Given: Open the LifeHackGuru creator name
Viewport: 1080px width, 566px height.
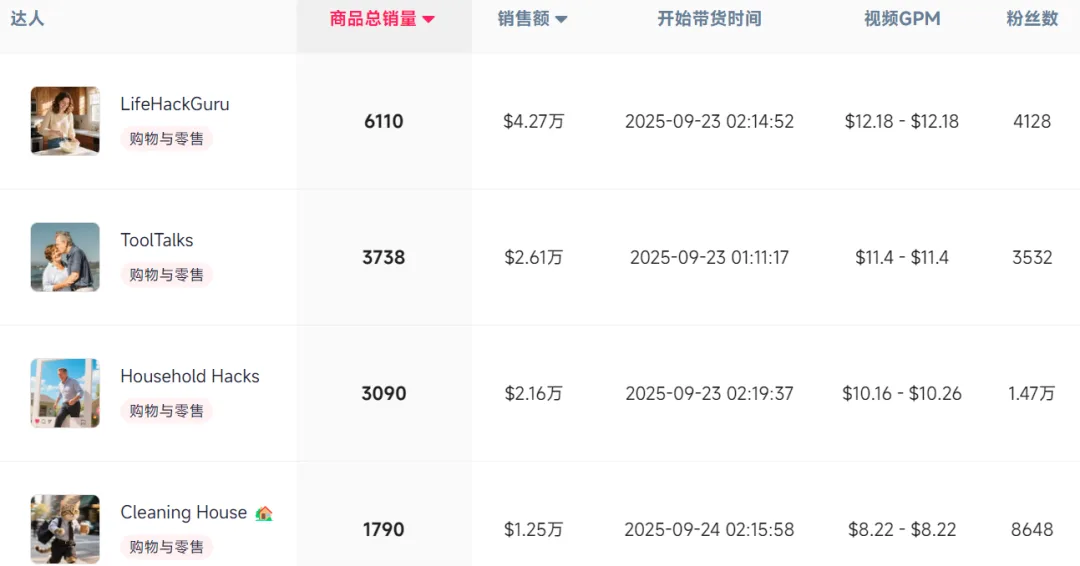Looking at the screenshot, I should [x=175, y=104].
